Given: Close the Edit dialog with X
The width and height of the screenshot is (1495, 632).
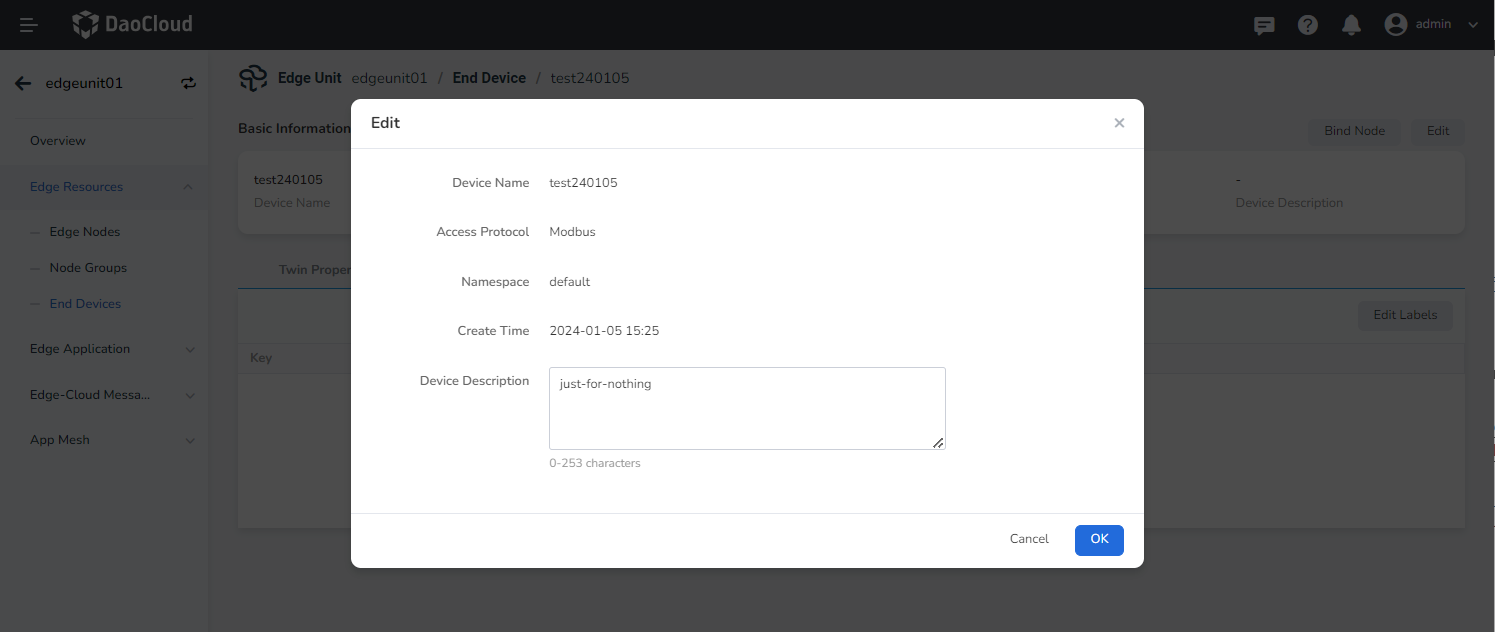Looking at the screenshot, I should point(1119,123).
